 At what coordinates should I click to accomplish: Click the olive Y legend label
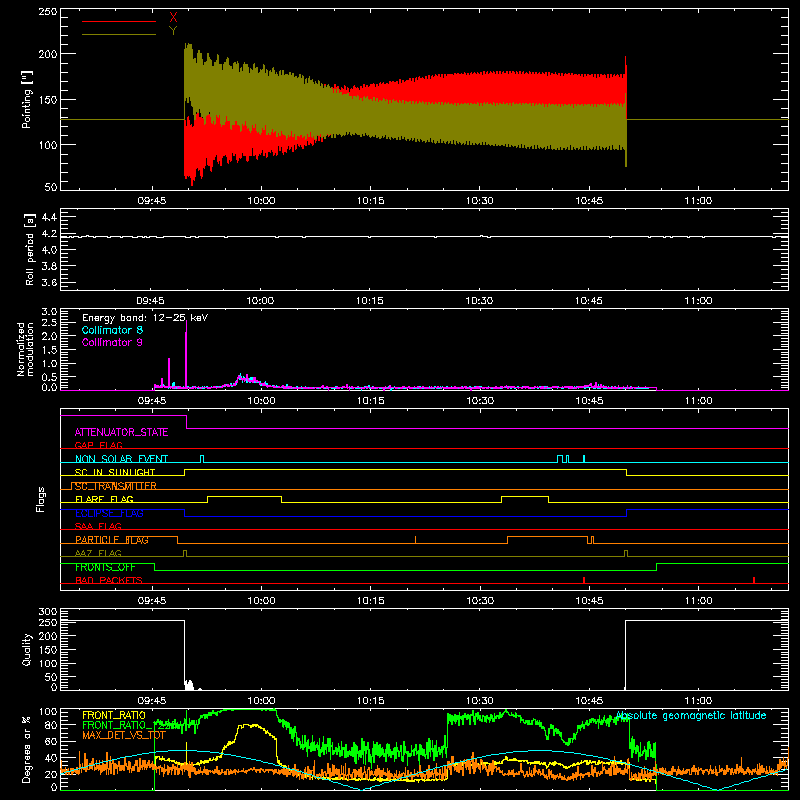(173, 31)
